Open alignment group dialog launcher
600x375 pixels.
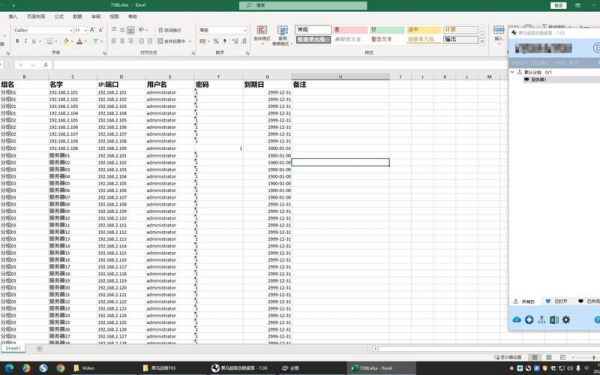(x=193, y=53)
